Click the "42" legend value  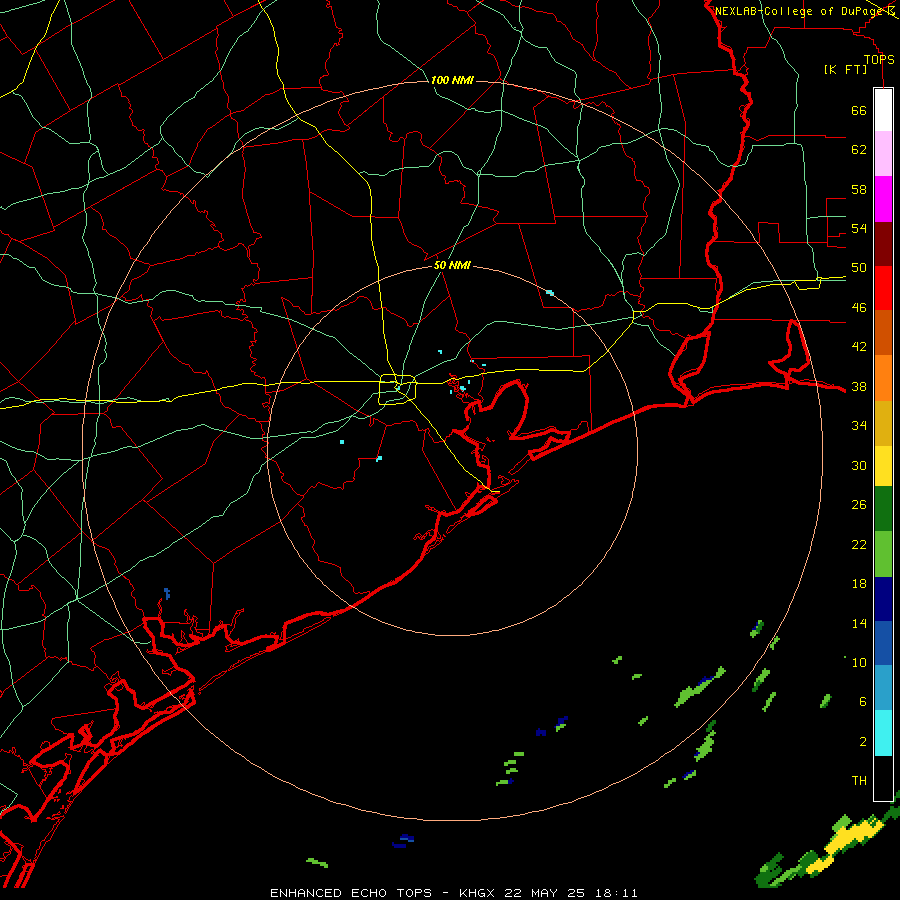click(859, 346)
